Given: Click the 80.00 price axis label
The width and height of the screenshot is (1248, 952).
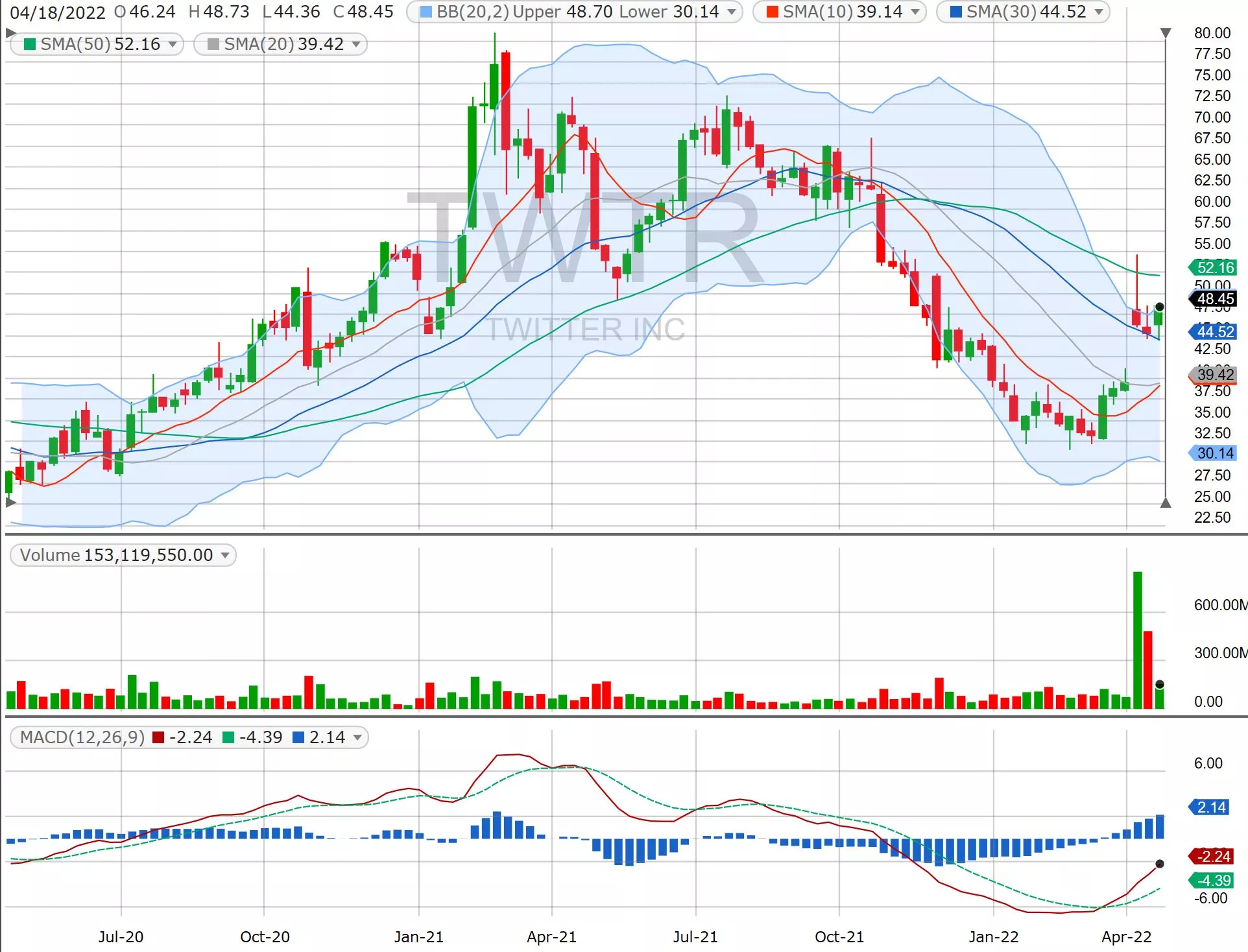Looking at the screenshot, I should click(x=1212, y=33).
